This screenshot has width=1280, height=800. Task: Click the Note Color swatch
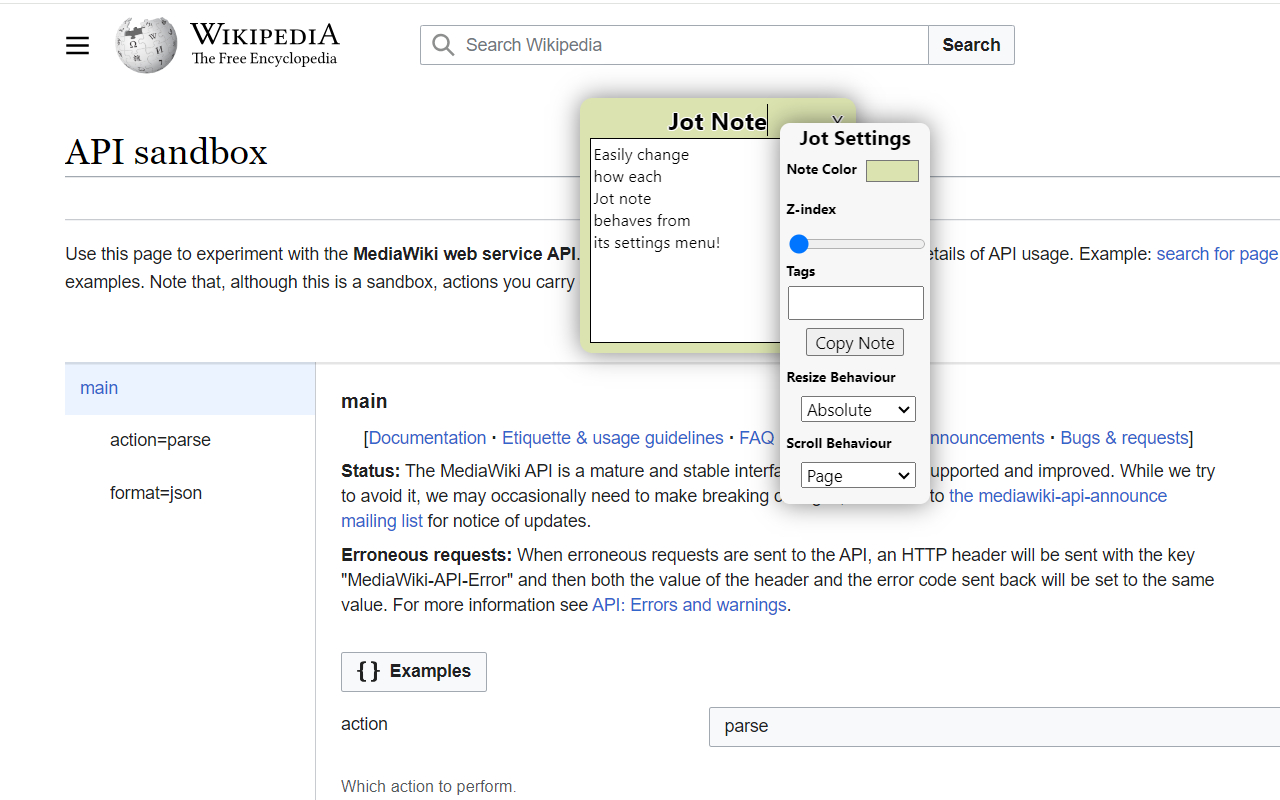(x=893, y=170)
